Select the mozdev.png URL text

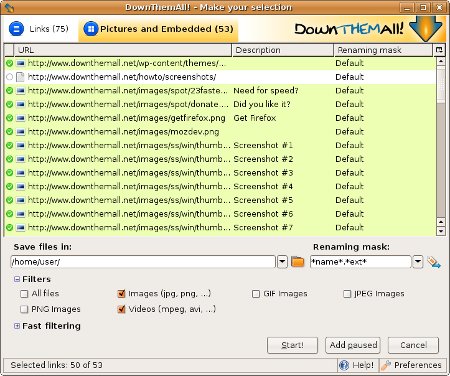[123, 132]
